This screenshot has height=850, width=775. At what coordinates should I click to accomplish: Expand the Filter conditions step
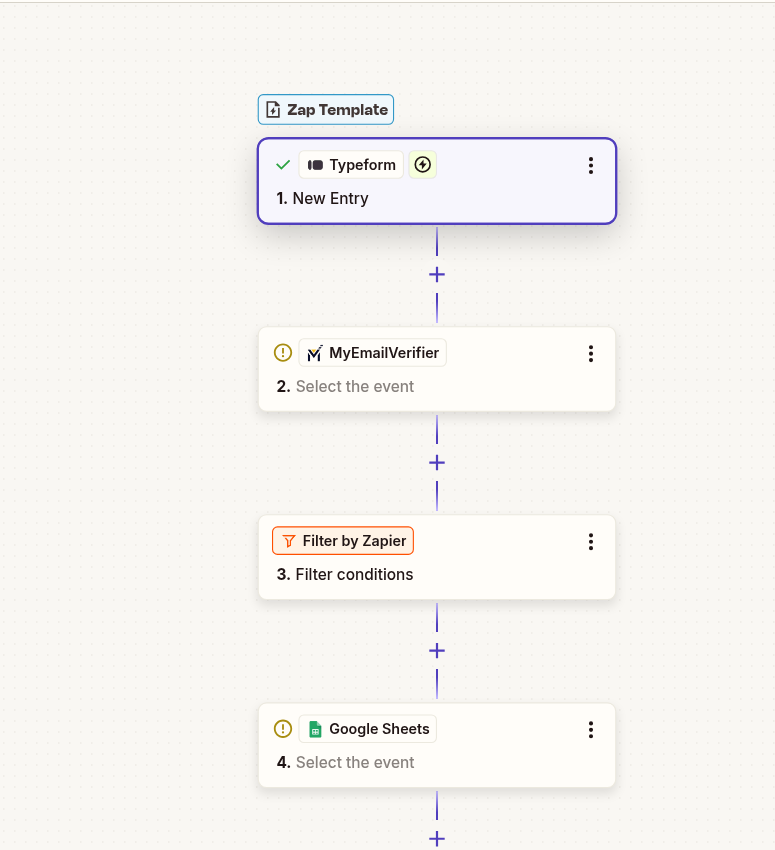437,557
